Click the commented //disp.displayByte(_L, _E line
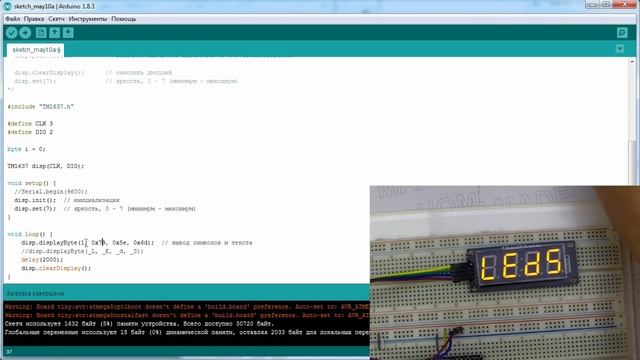640x360 pixels. tap(82, 251)
